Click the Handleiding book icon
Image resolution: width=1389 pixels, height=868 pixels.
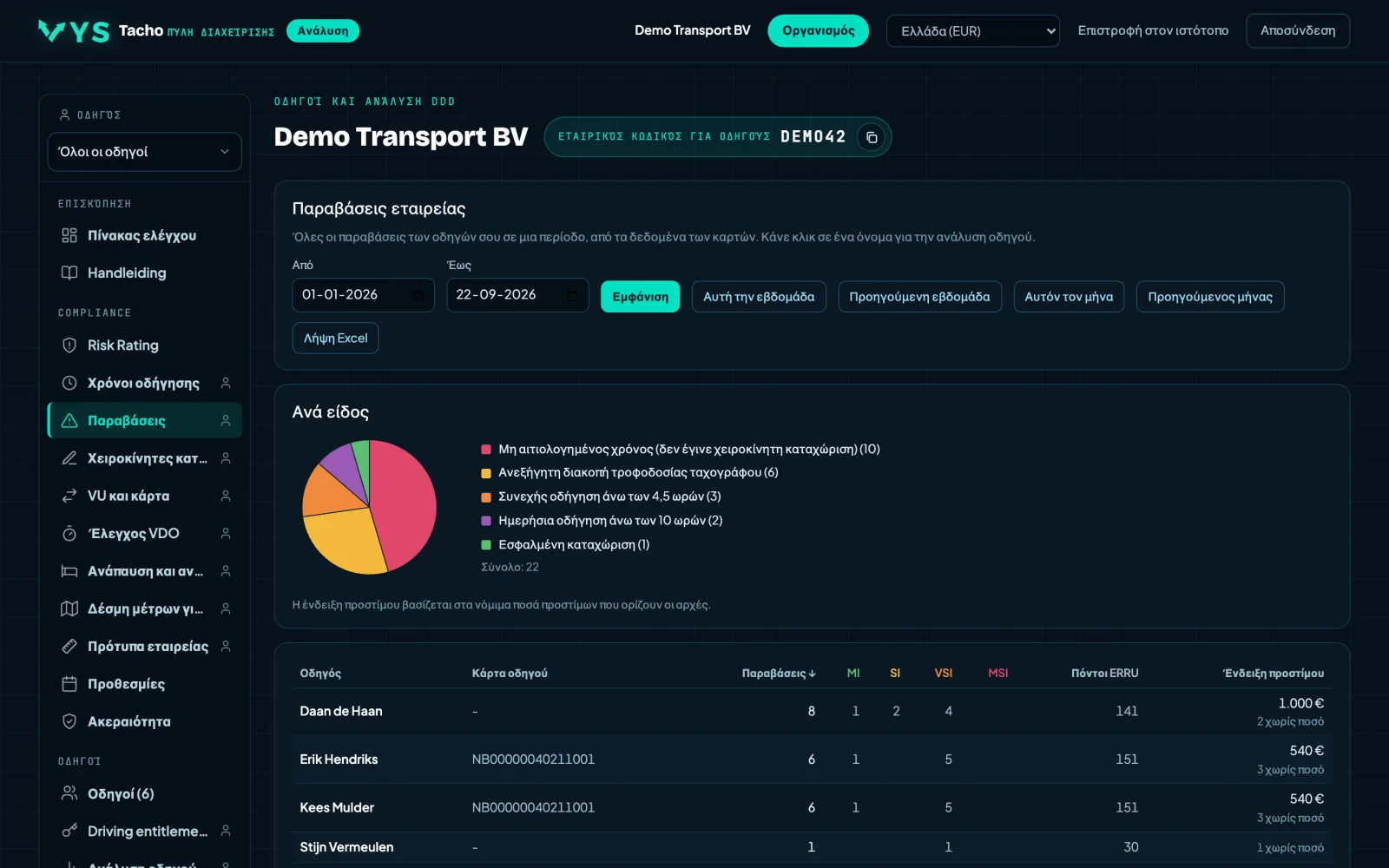click(69, 273)
